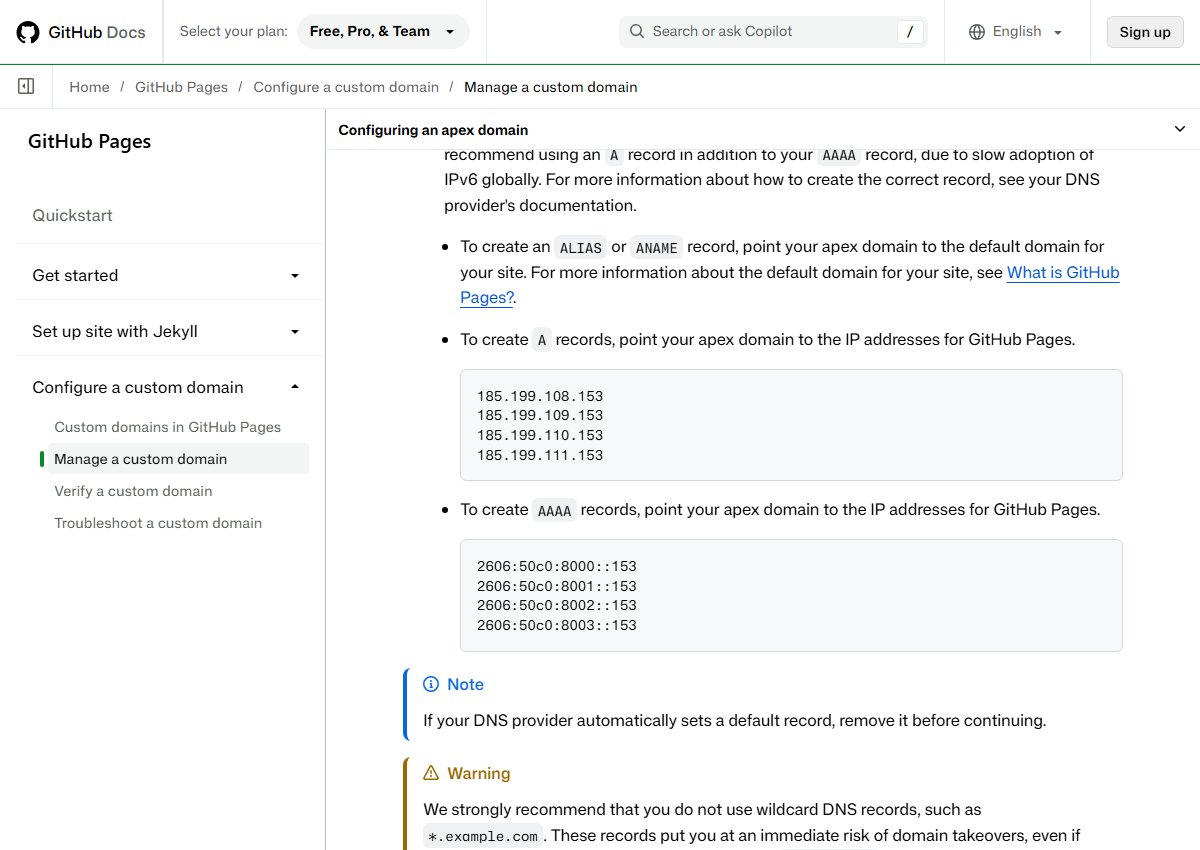Image resolution: width=1200 pixels, height=850 pixels.
Task: Click IP address 185.199.108.153
Action: [x=540, y=396]
